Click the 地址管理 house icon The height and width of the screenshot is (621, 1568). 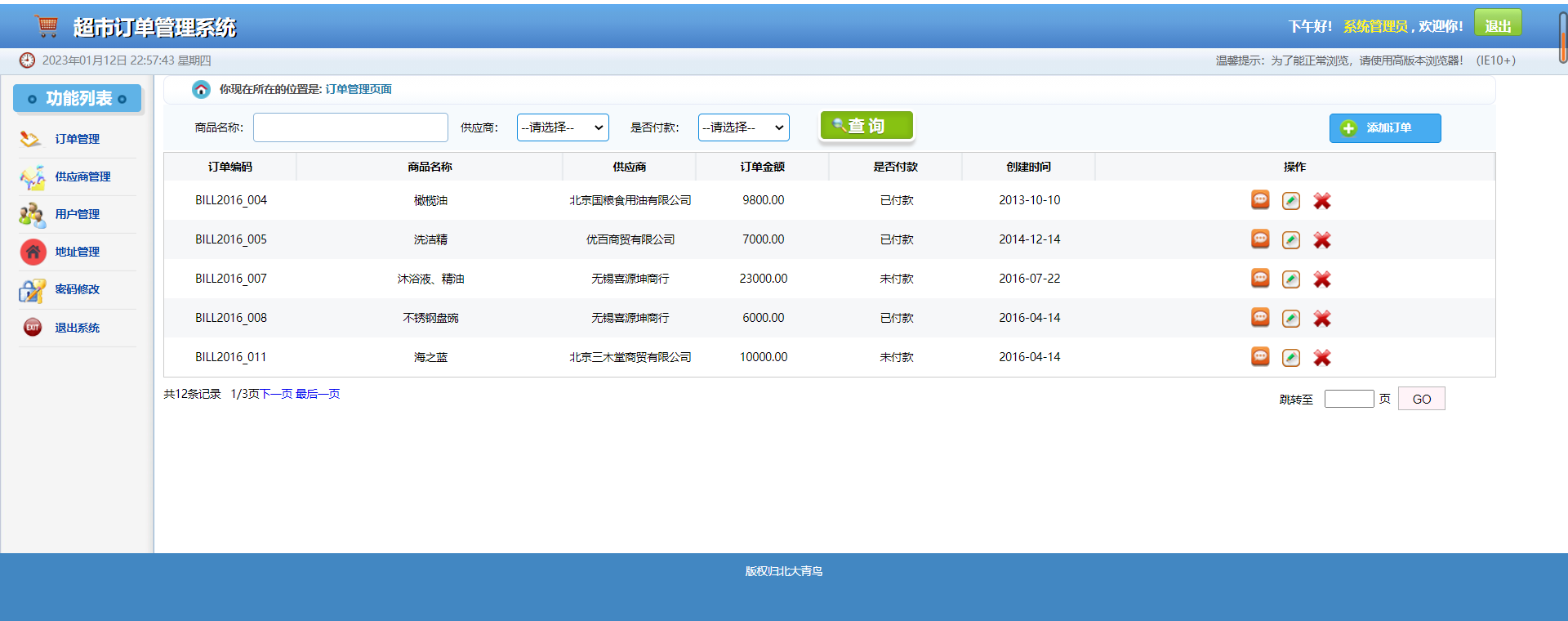pyautogui.click(x=33, y=252)
